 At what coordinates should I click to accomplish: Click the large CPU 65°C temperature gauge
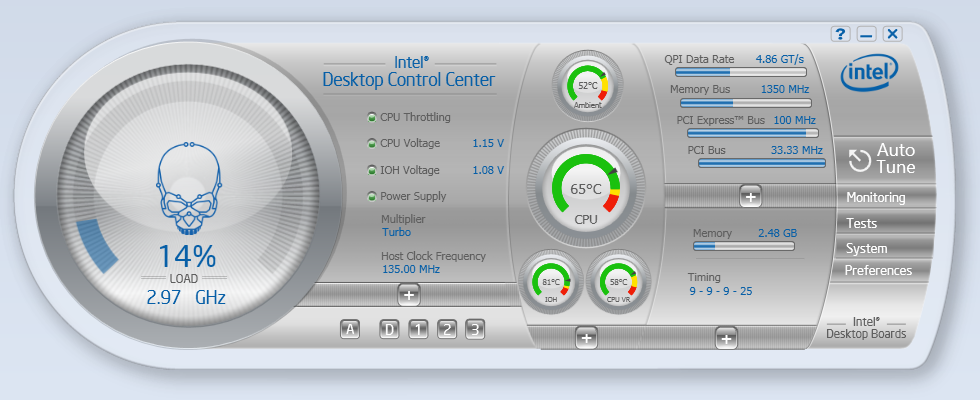click(x=586, y=189)
